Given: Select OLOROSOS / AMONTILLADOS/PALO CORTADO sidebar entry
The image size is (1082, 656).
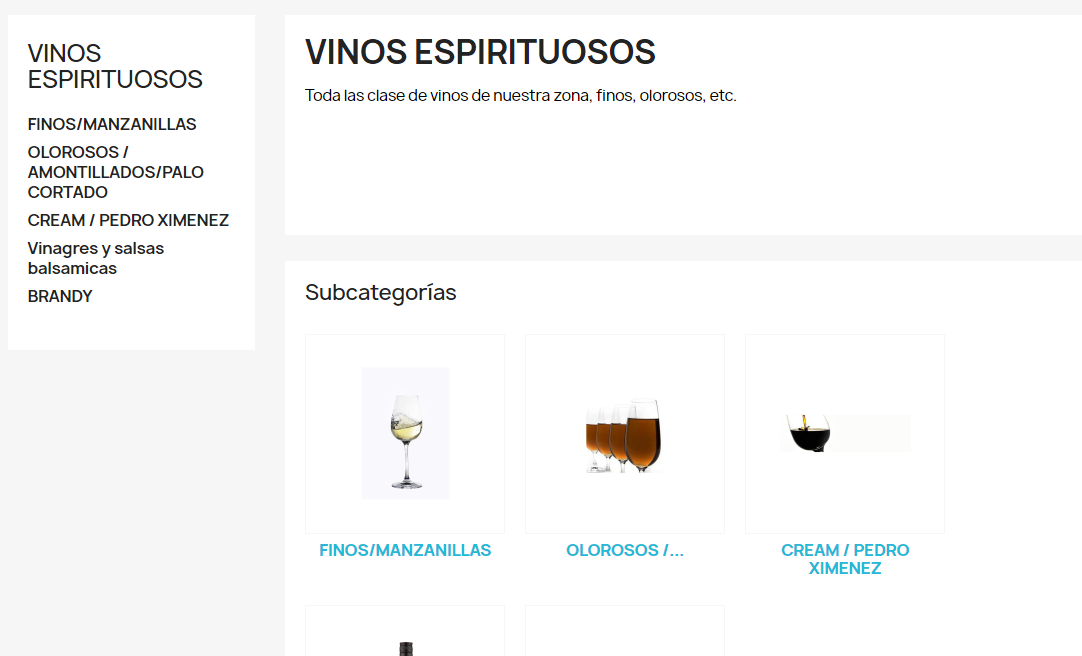Looking at the screenshot, I should pos(115,172).
